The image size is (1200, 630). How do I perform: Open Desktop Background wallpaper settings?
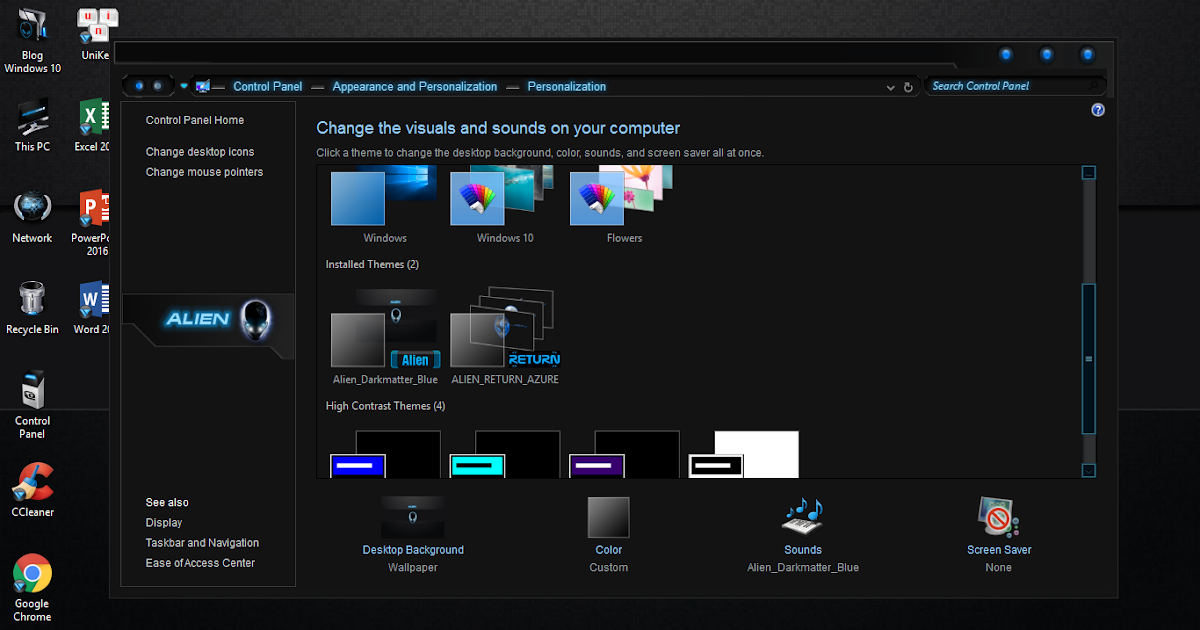(413, 549)
